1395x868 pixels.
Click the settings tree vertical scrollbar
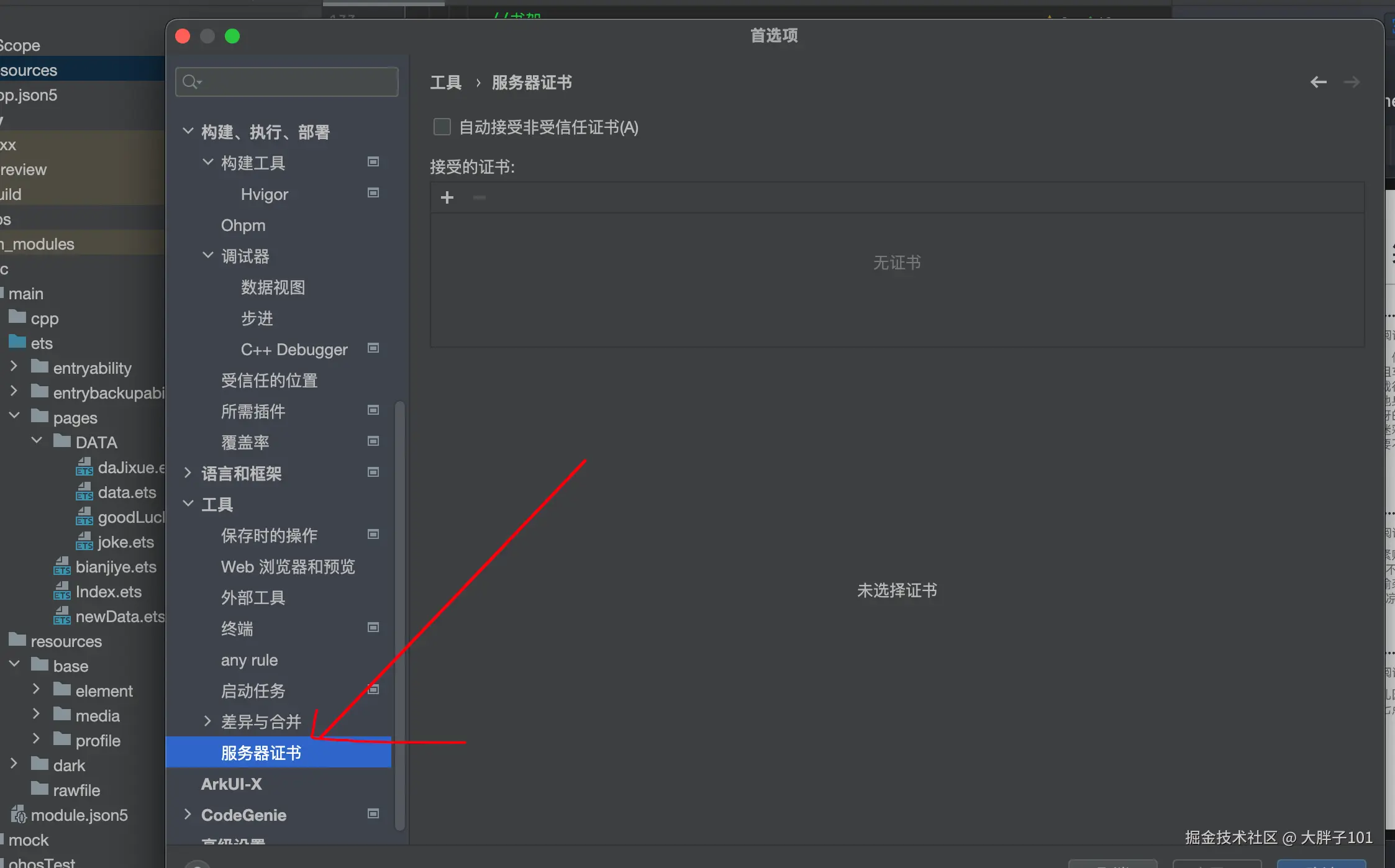[399, 615]
